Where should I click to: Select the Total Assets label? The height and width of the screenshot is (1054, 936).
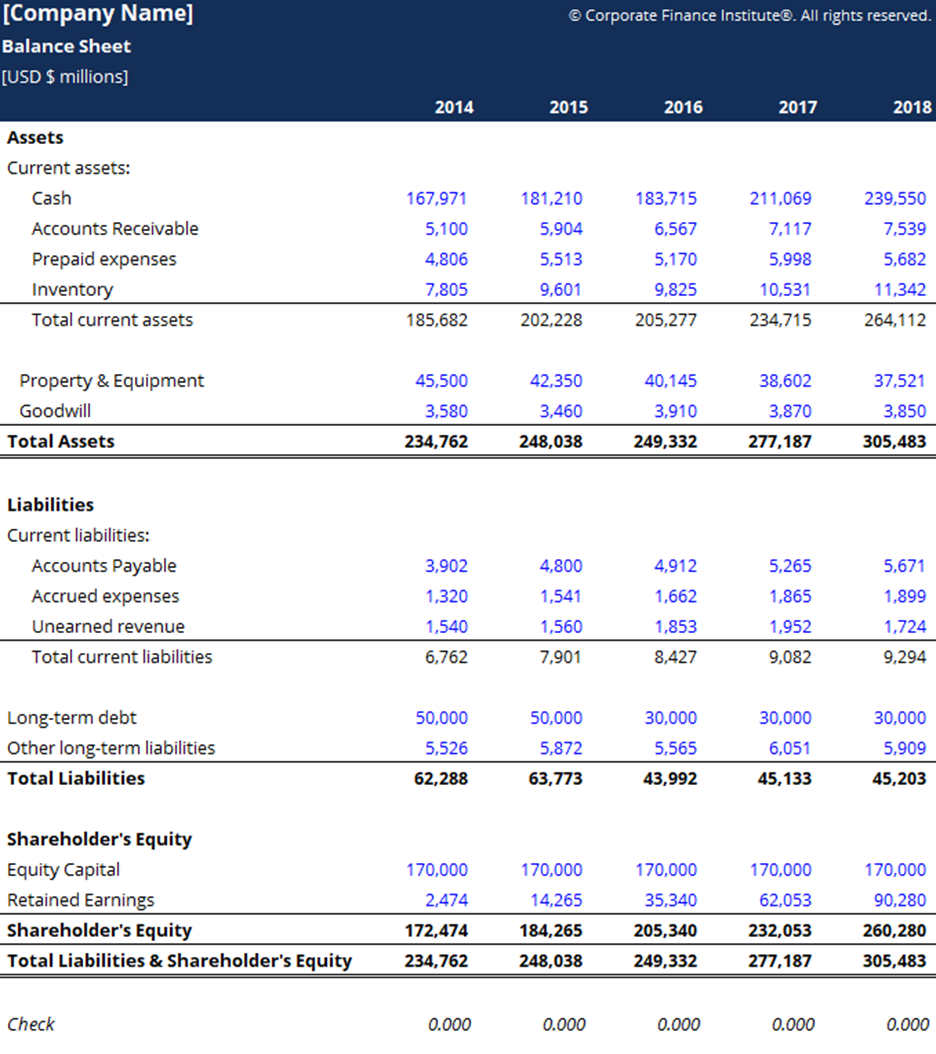(60, 440)
